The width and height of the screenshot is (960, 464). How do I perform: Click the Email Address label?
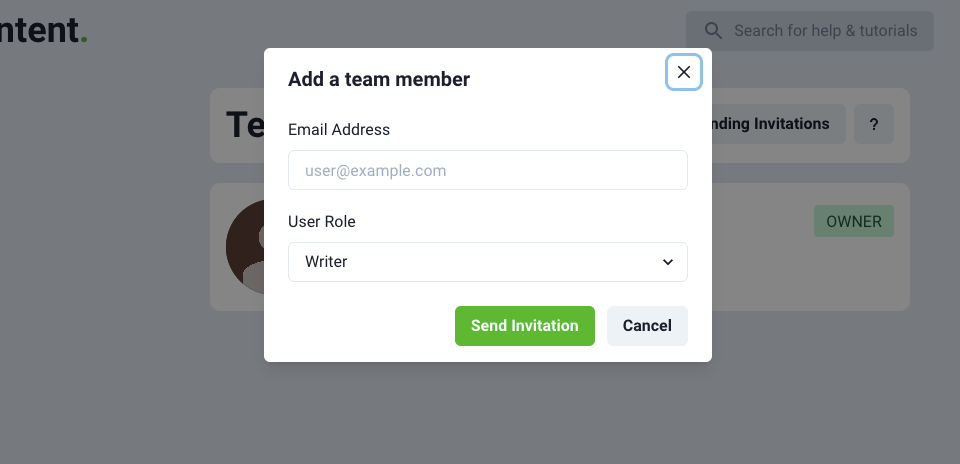click(x=339, y=130)
